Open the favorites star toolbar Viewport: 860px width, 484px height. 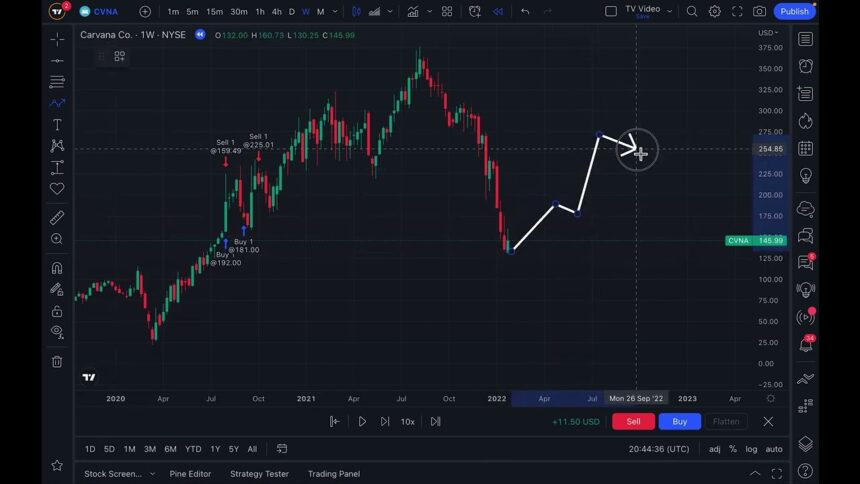57,465
